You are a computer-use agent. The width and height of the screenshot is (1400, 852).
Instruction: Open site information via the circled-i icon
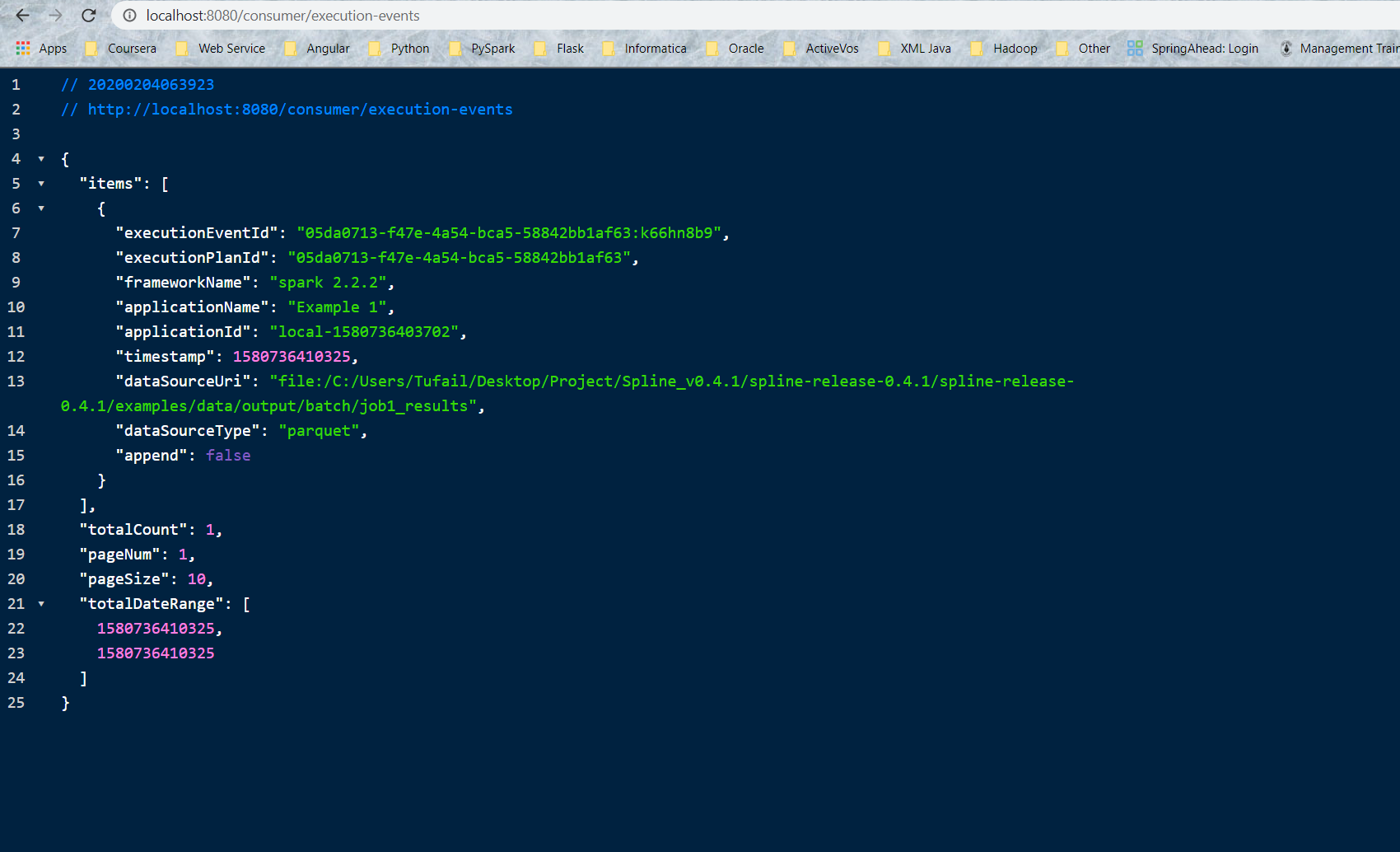coord(130,16)
